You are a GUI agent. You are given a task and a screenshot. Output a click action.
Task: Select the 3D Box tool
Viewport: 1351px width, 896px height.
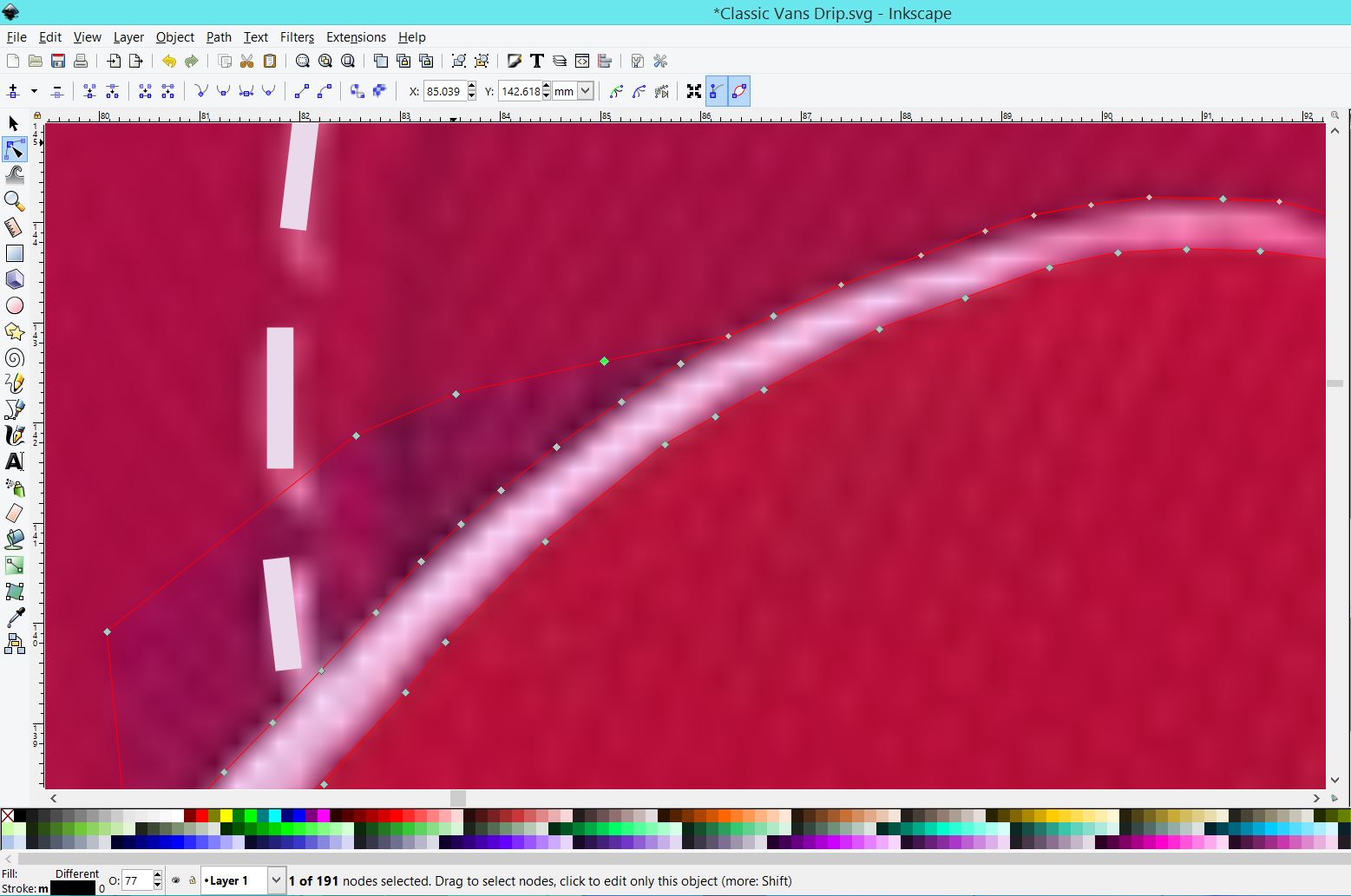pyautogui.click(x=15, y=279)
